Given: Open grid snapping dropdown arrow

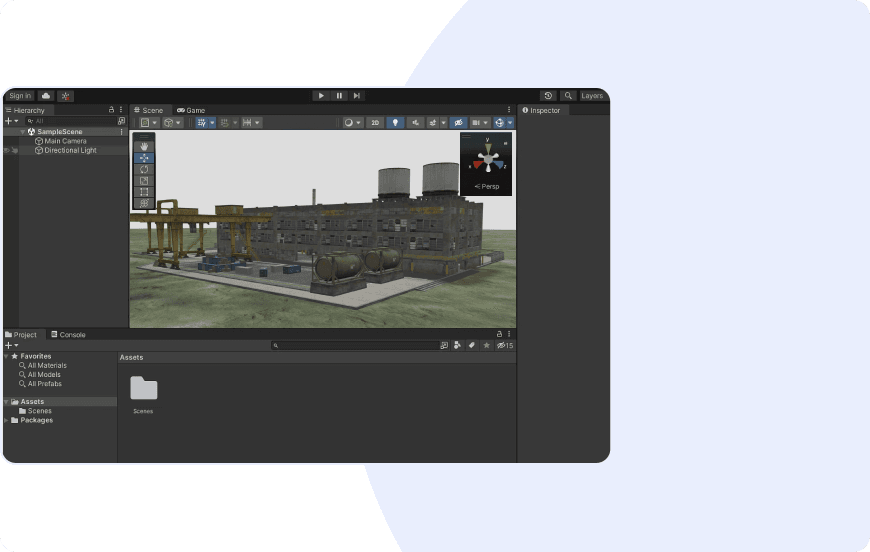Looking at the screenshot, I should click(x=235, y=123).
